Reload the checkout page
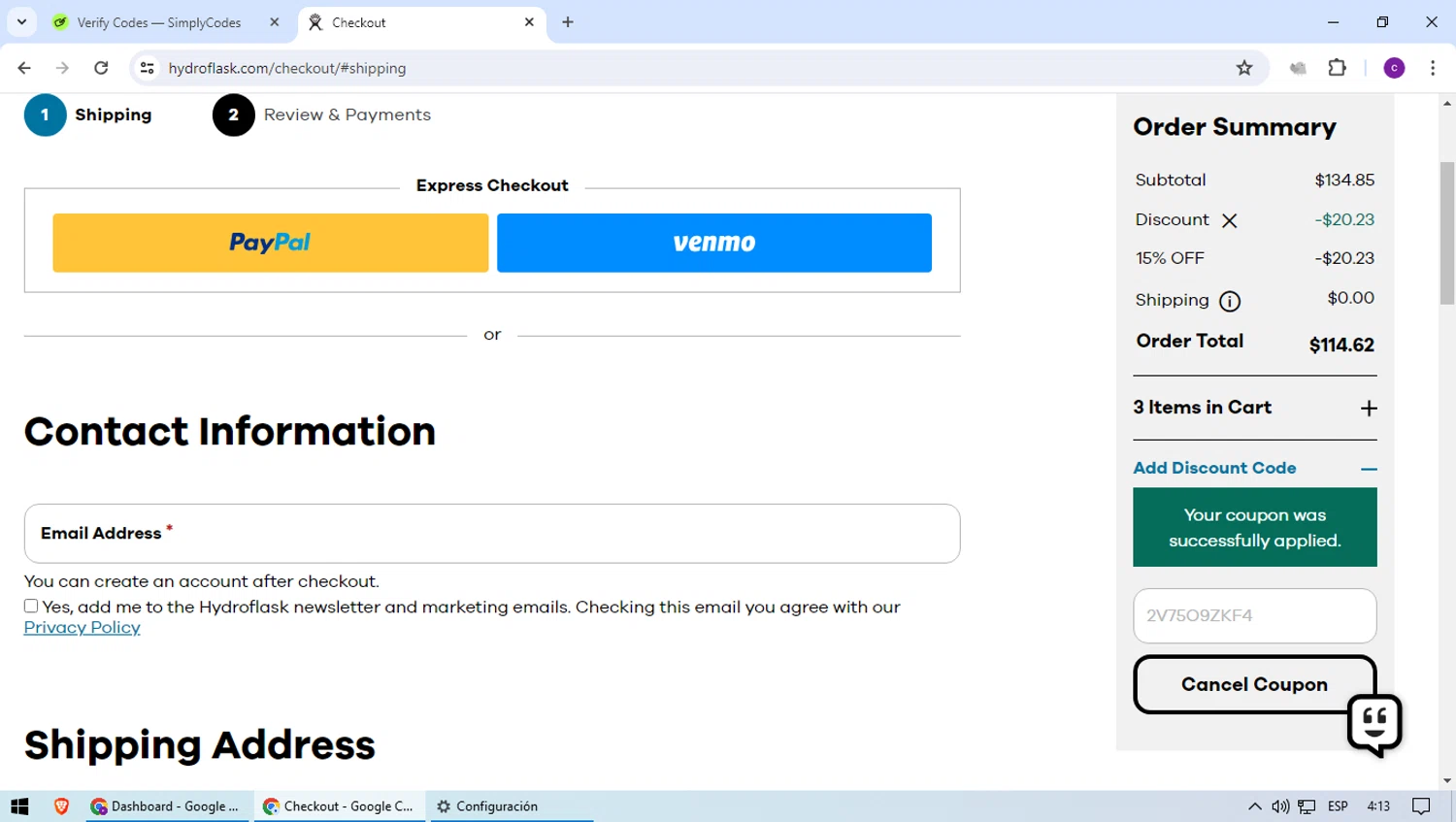Screen dimensions: 1456x822 click(101, 68)
